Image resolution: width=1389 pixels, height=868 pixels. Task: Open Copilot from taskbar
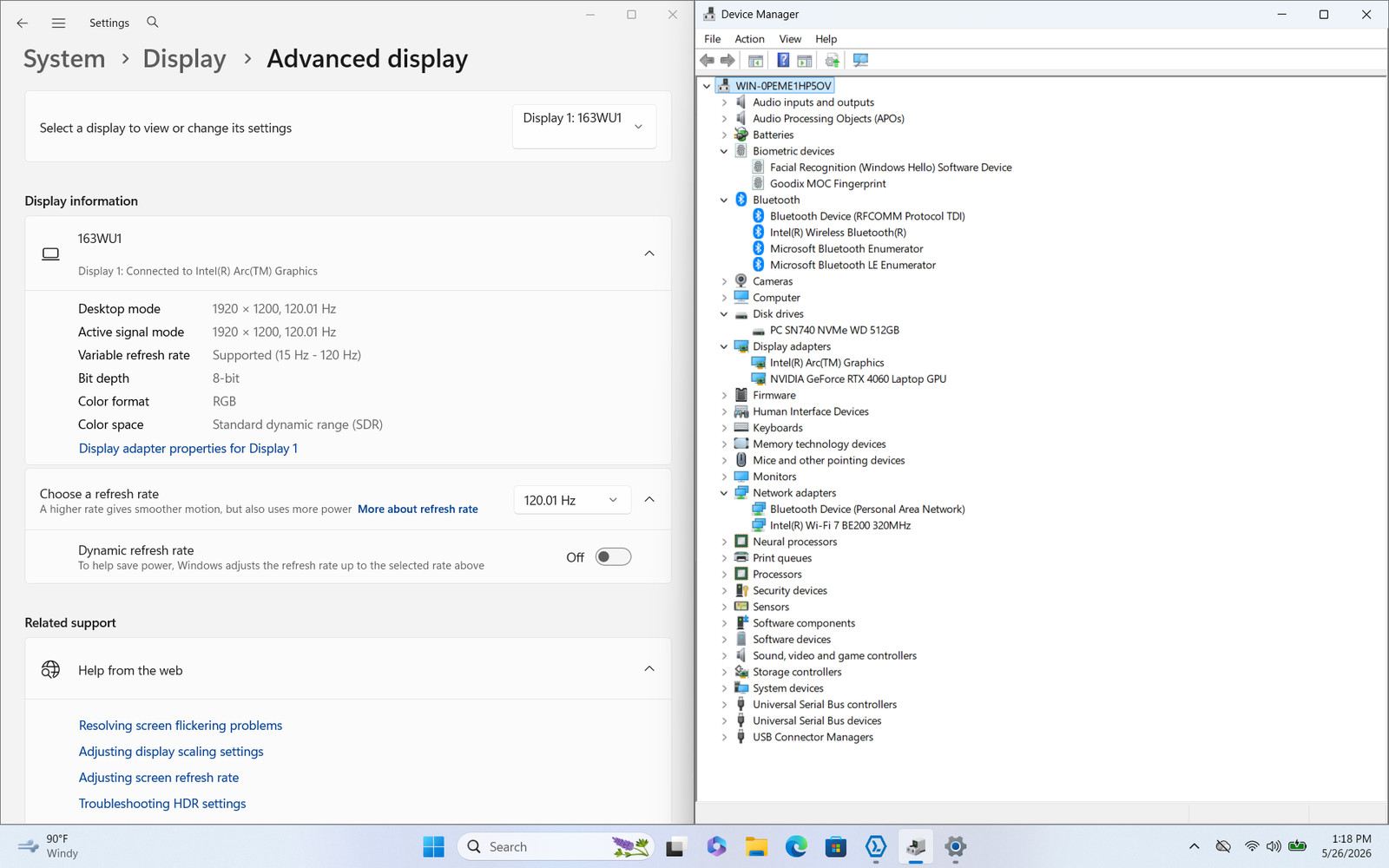[x=716, y=846]
